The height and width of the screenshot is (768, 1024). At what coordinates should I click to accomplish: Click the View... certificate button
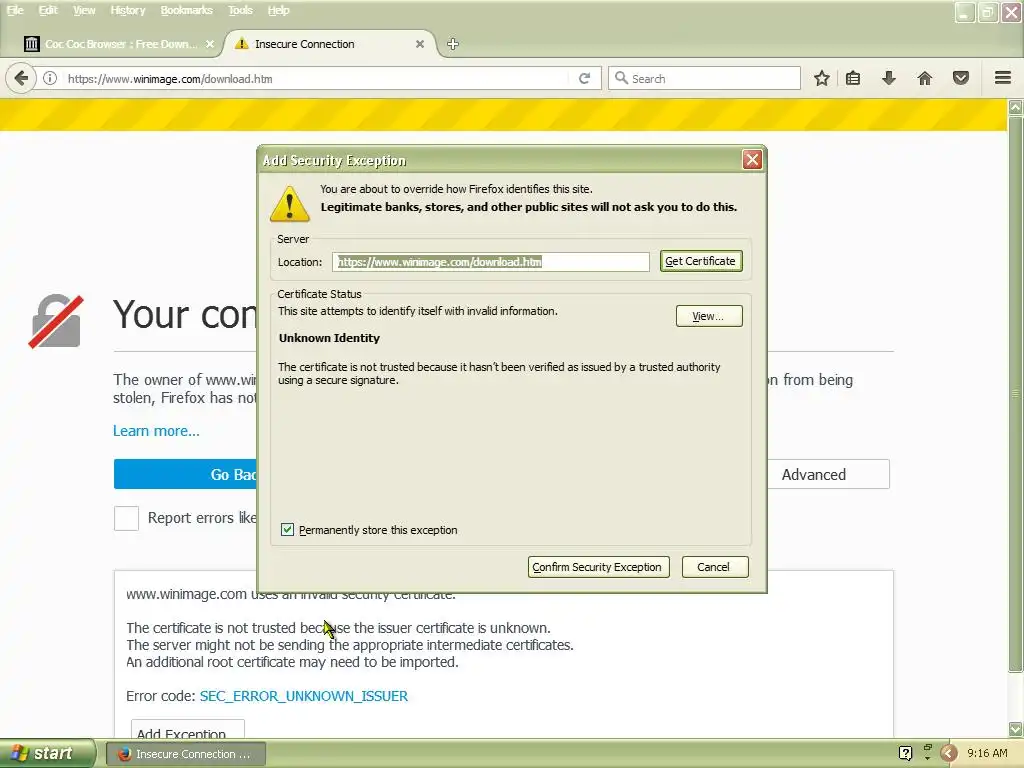(x=709, y=316)
